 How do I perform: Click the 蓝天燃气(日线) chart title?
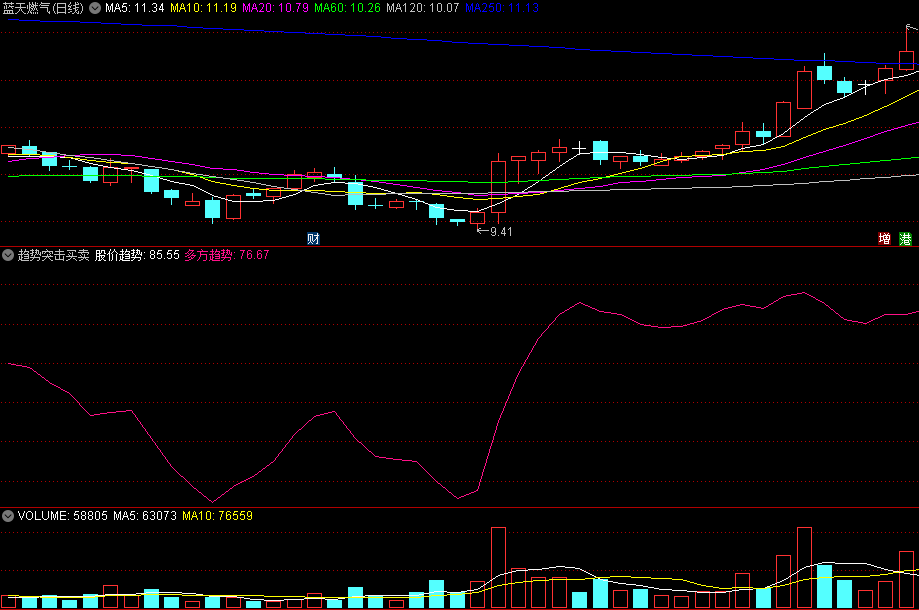coord(43,8)
